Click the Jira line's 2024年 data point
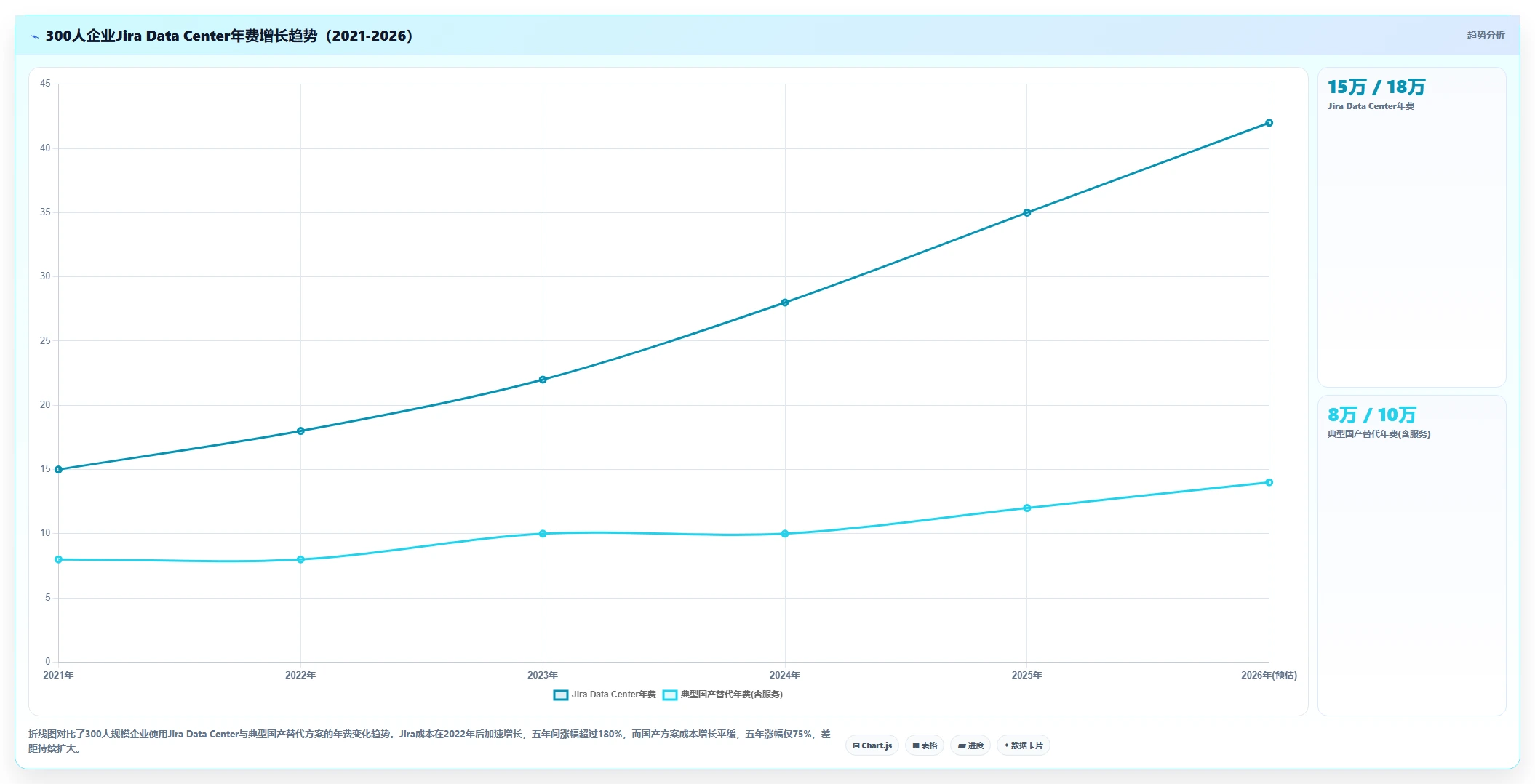1535x784 pixels. pos(785,303)
